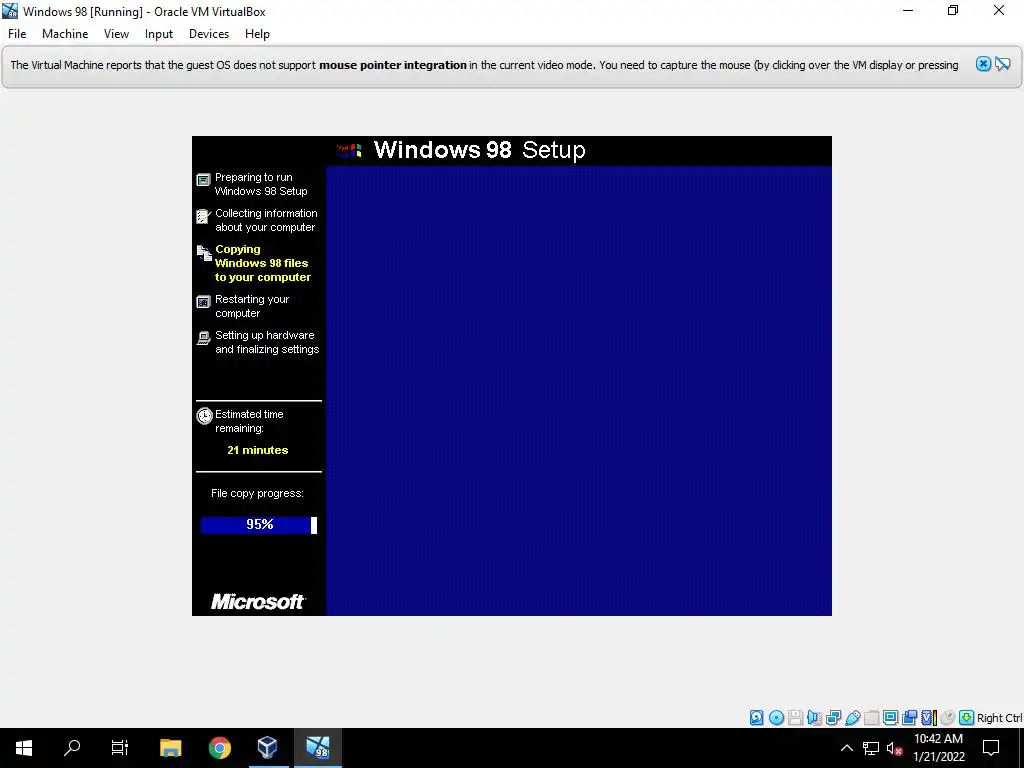The height and width of the screenshot is (768, 1024).
Task: Select the Windows 98 VM taskbar button
Action: pos(318,748)
